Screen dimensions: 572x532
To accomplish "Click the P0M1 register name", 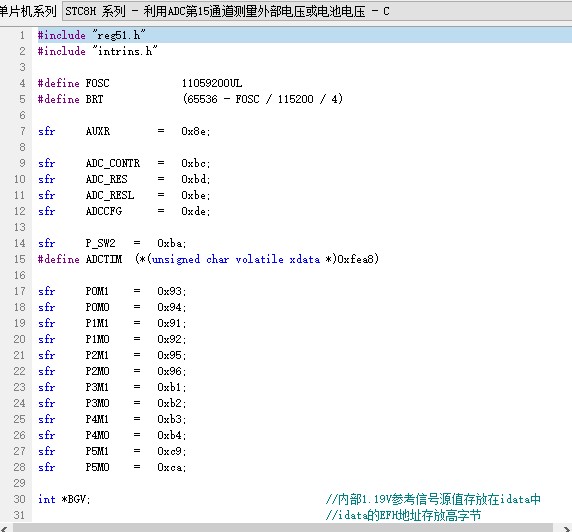I will [x=97, y=292].
